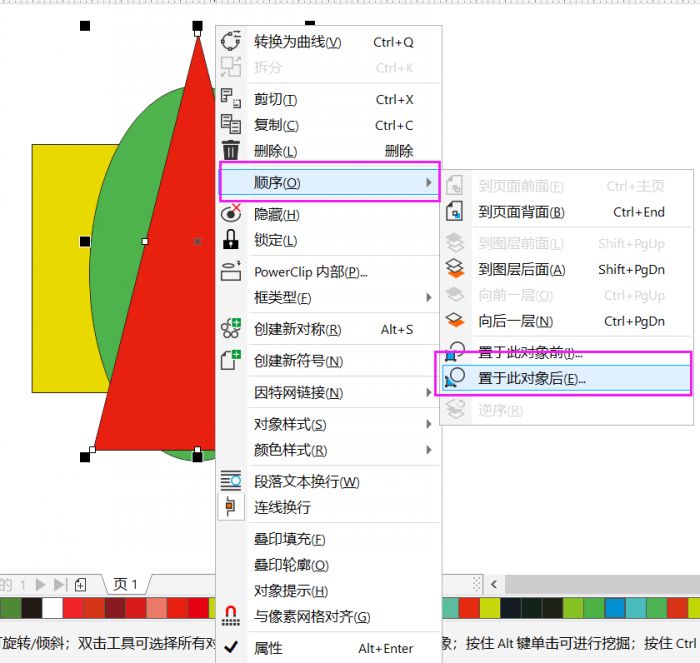Screen dimensions: 700x663
Task: Click the Cut scissors icon
Action: click(x=231, y=99)
